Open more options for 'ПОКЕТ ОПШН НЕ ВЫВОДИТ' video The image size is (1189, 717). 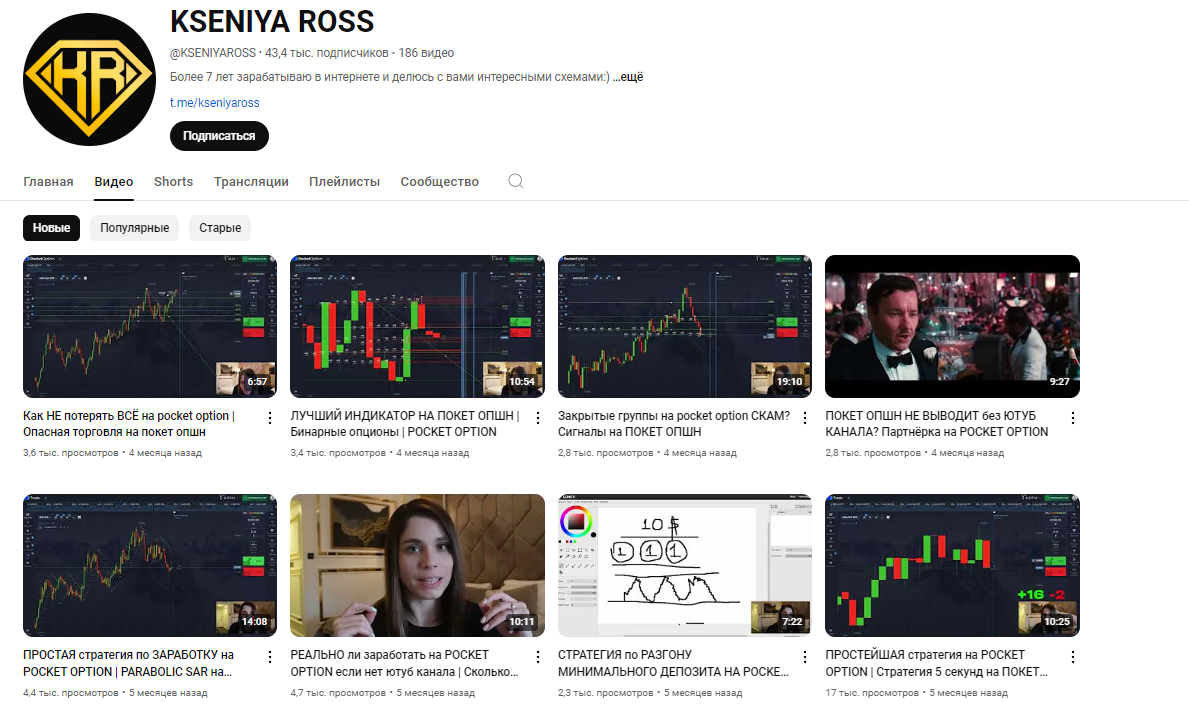1073,418
